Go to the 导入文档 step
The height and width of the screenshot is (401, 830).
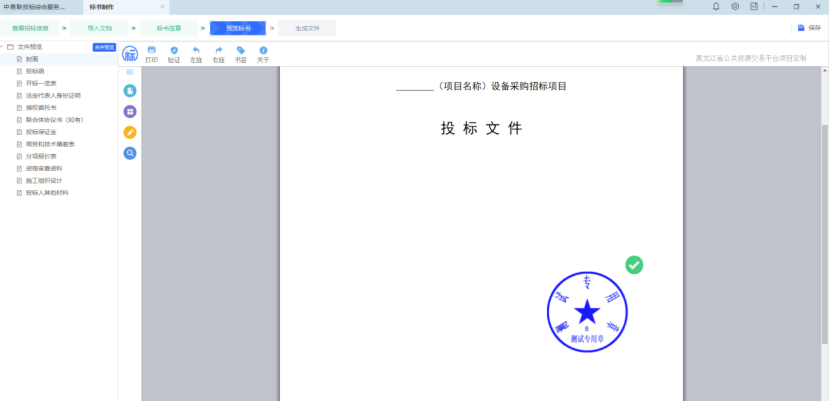coord(100,28)
